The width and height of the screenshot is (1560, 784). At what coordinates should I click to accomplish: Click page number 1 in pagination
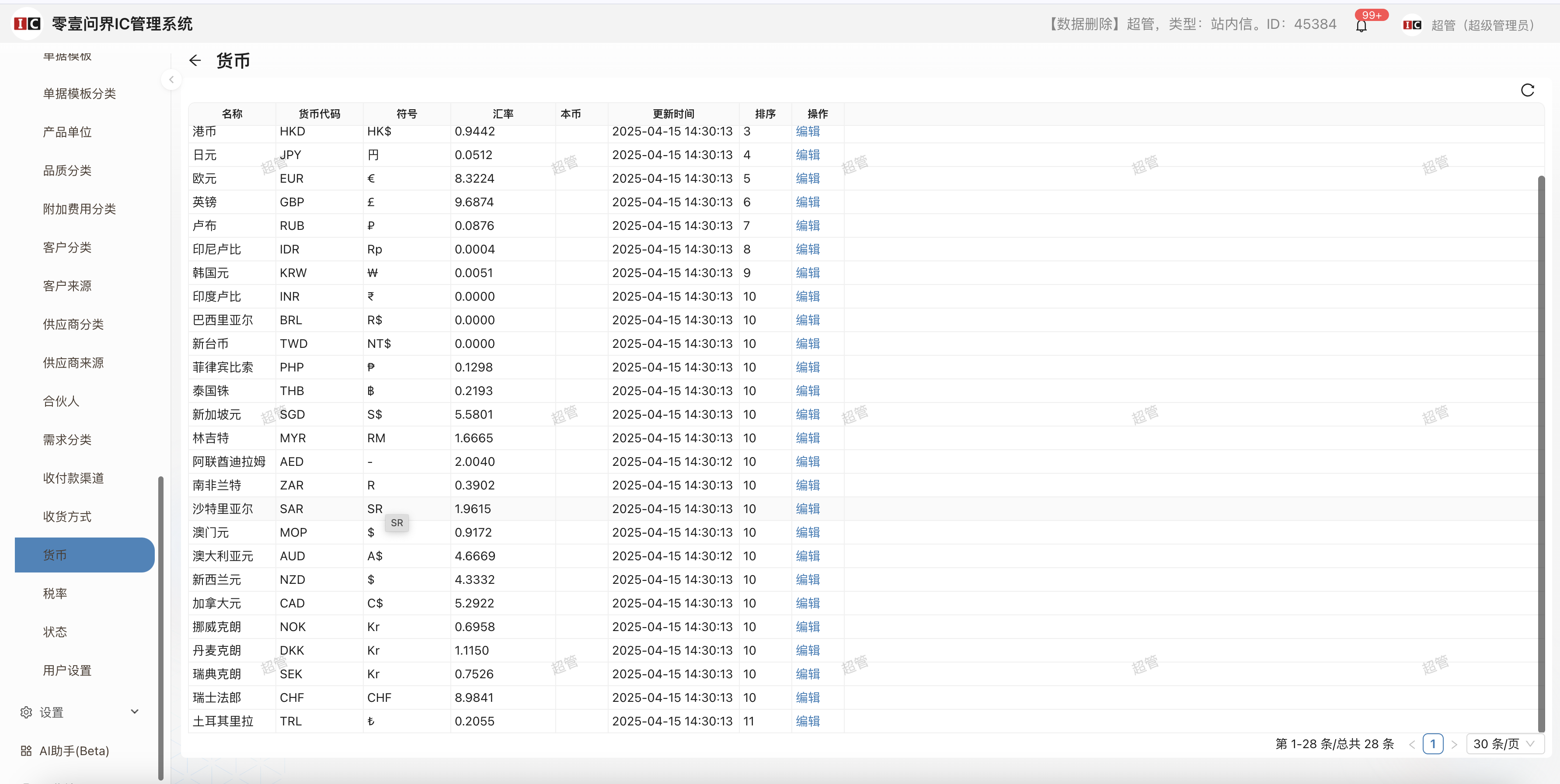tap(1433, 744)
